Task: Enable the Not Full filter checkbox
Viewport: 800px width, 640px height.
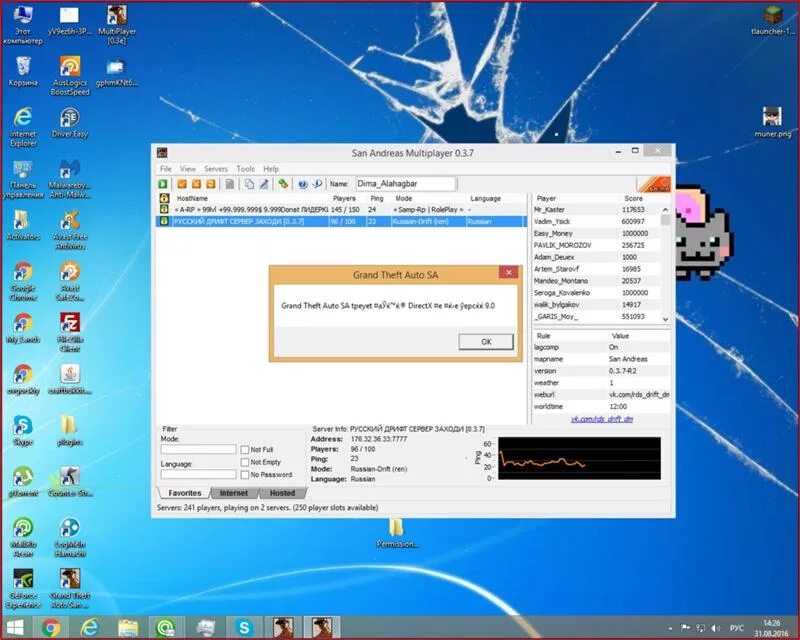Action: (245, 450)
